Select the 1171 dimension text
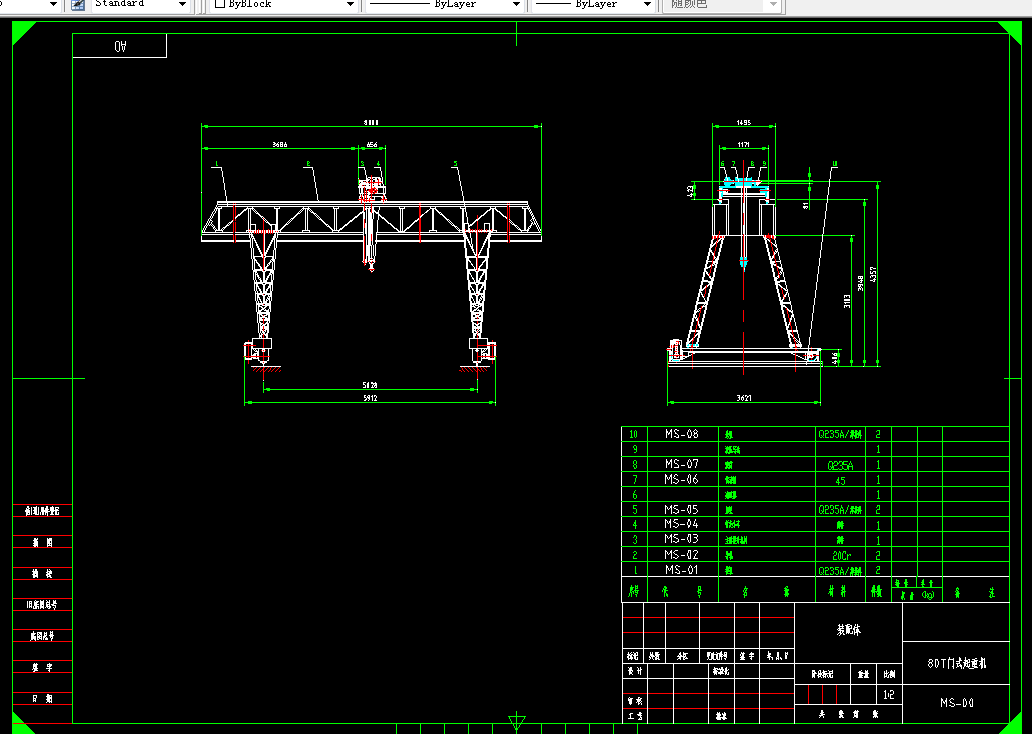 click(744, 144)
